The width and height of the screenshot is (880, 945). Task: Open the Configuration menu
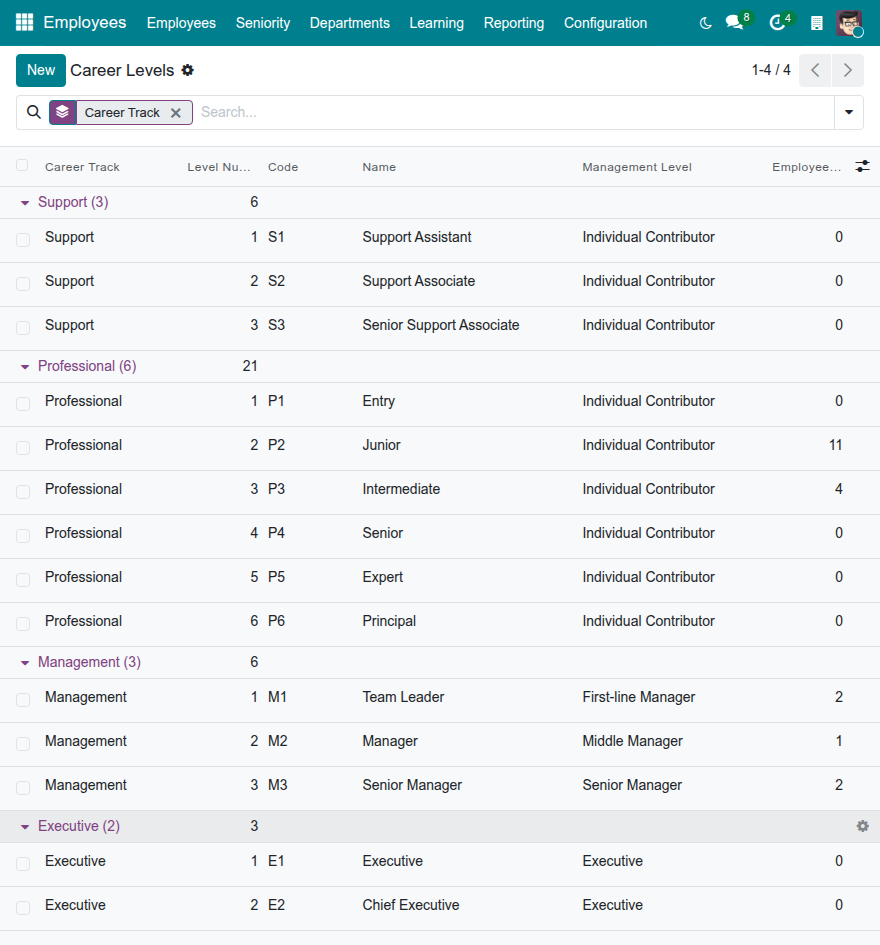pos(605,23)
